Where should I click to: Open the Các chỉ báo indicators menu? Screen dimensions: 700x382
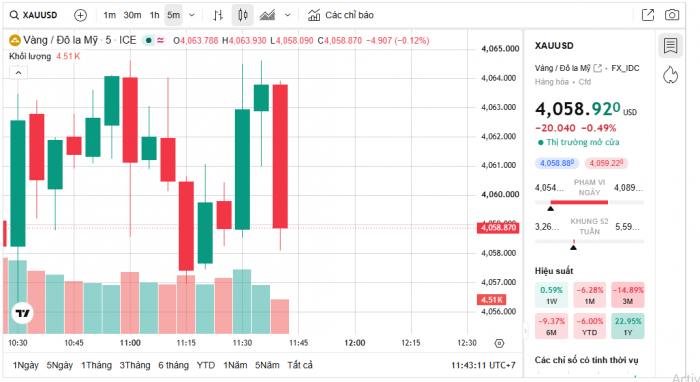341,15
